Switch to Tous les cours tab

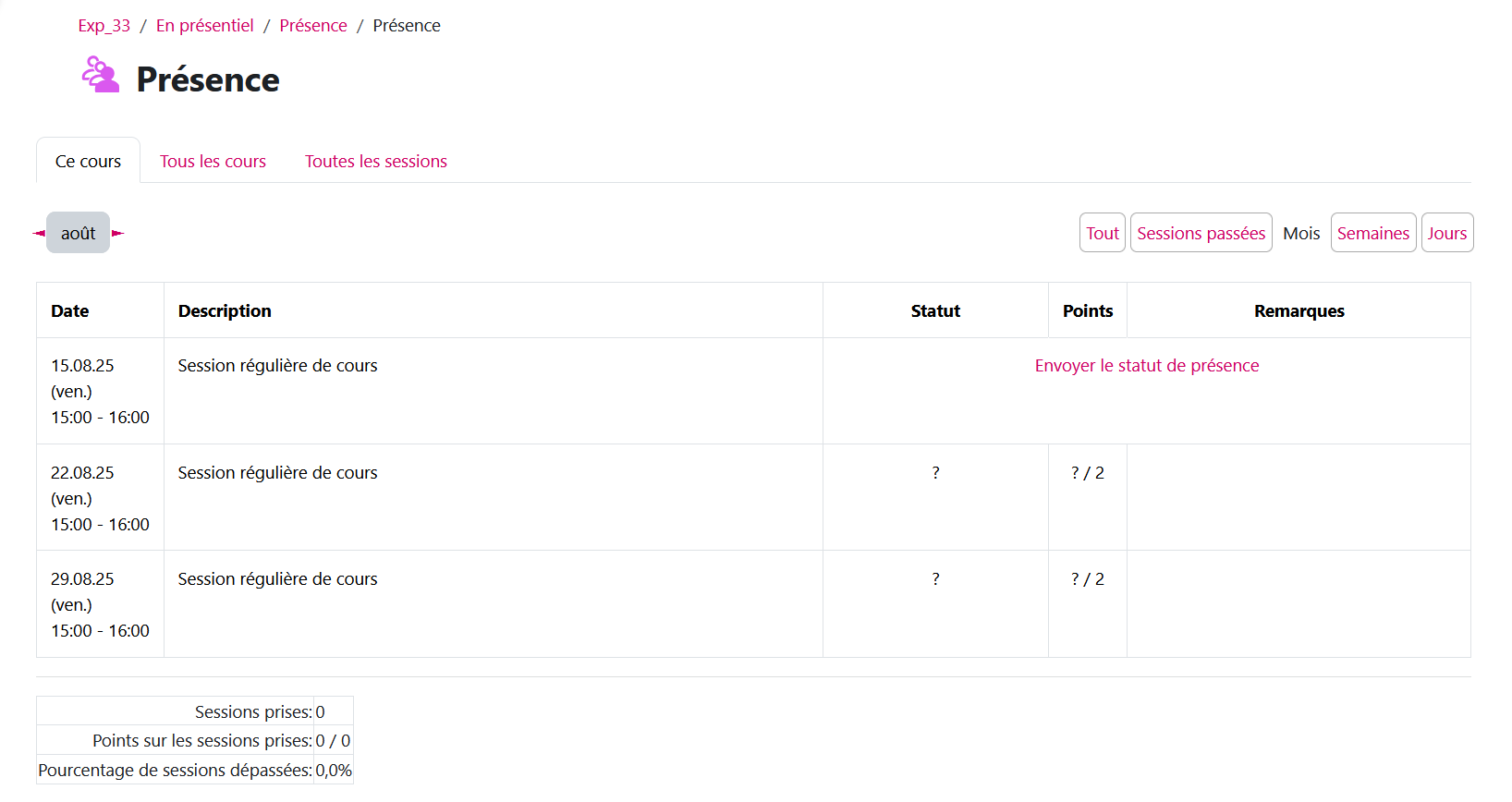point(213,162)
